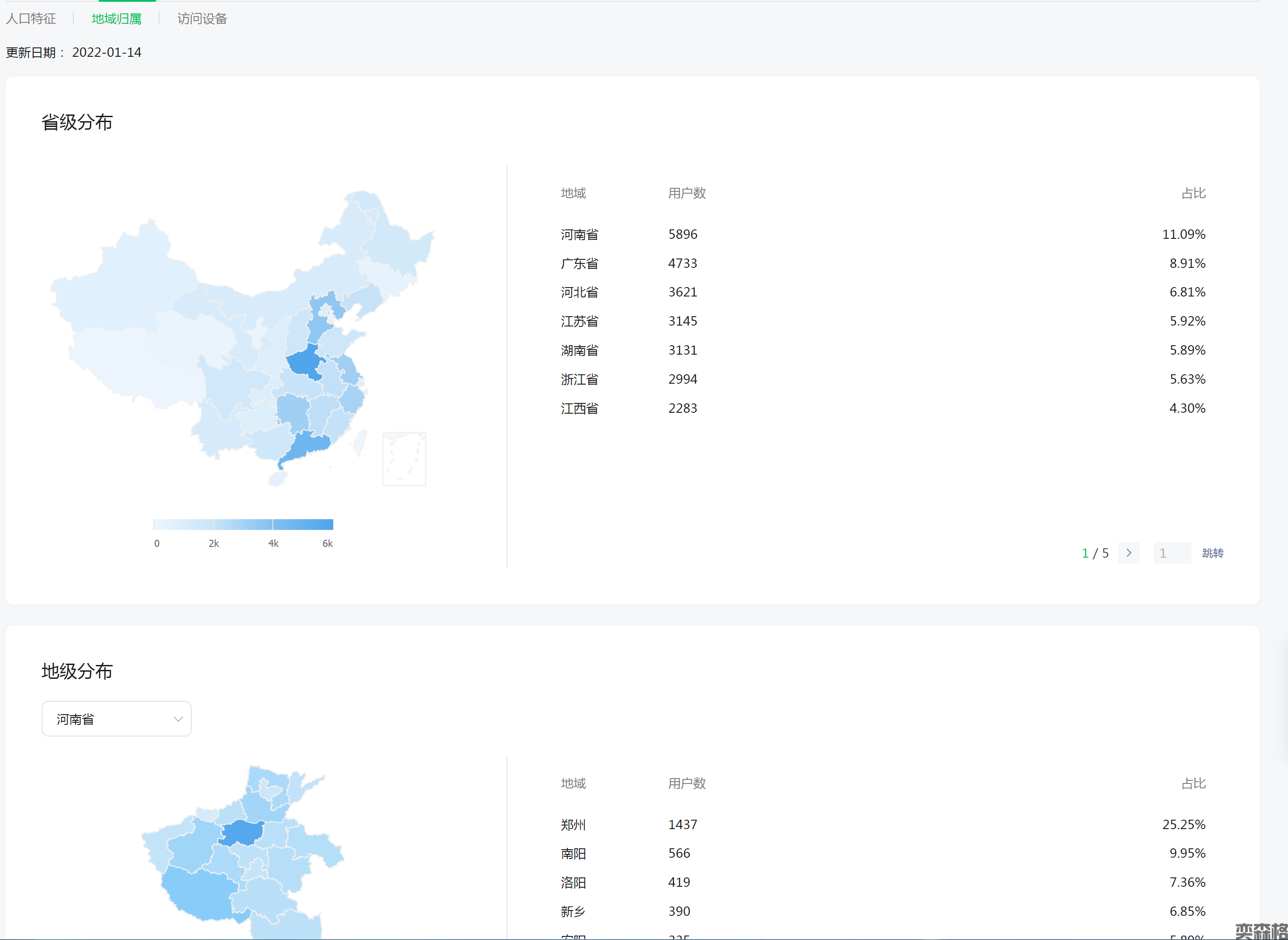
Task: Click the South China Sea inset map
Action: [404, 459]
